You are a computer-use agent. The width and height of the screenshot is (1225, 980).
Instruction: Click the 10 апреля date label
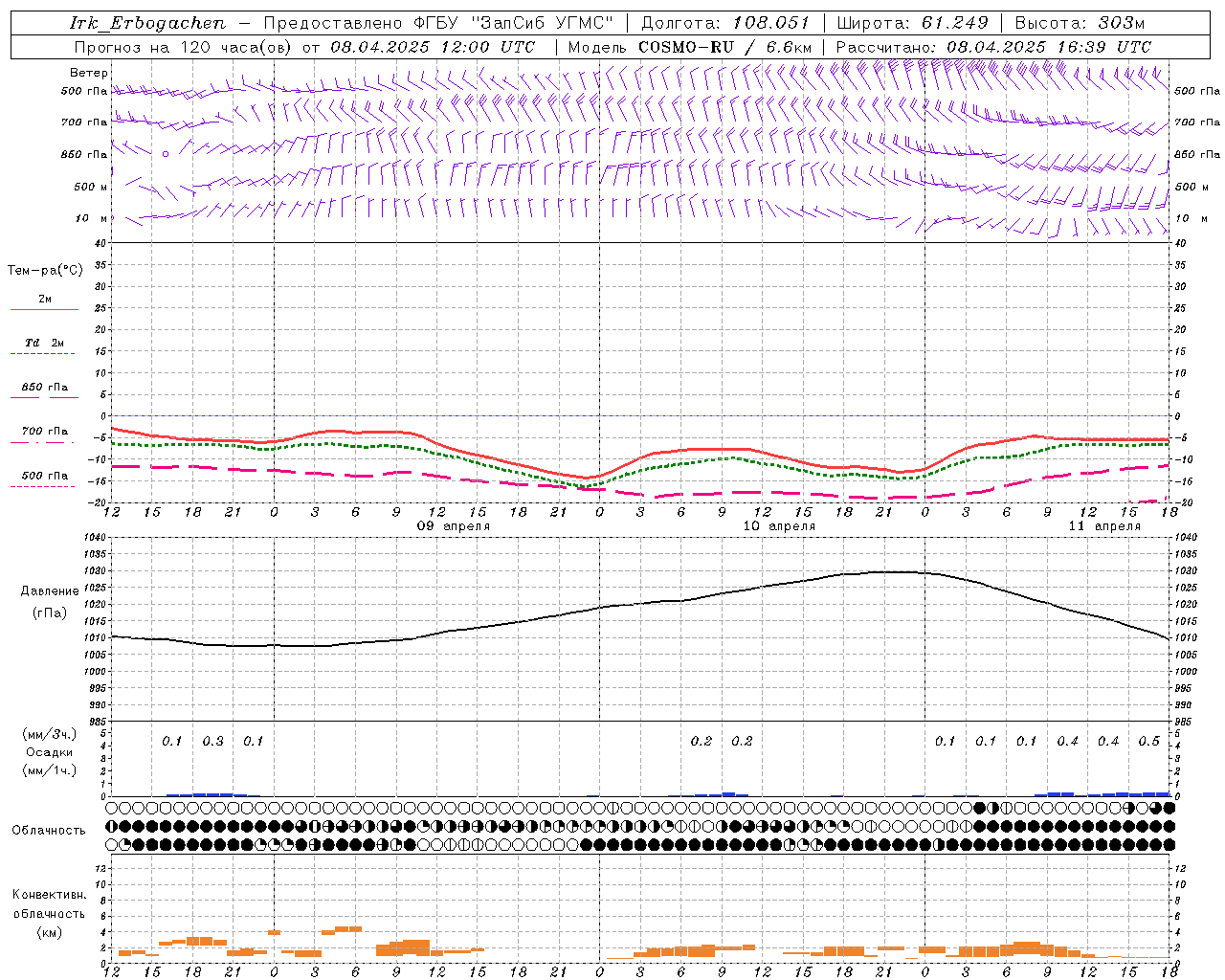pyautogui.click(x=779, y=526)
